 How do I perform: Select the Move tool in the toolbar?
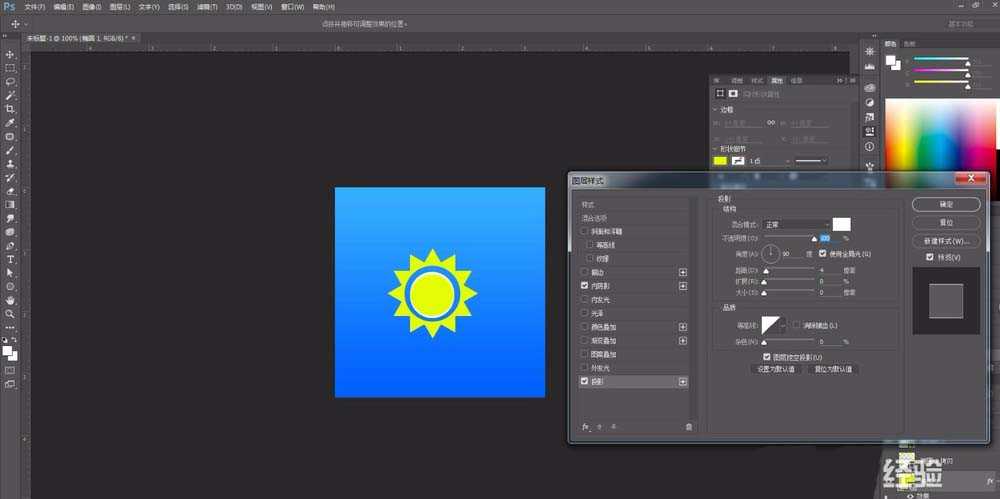click(x=10, y=54)
